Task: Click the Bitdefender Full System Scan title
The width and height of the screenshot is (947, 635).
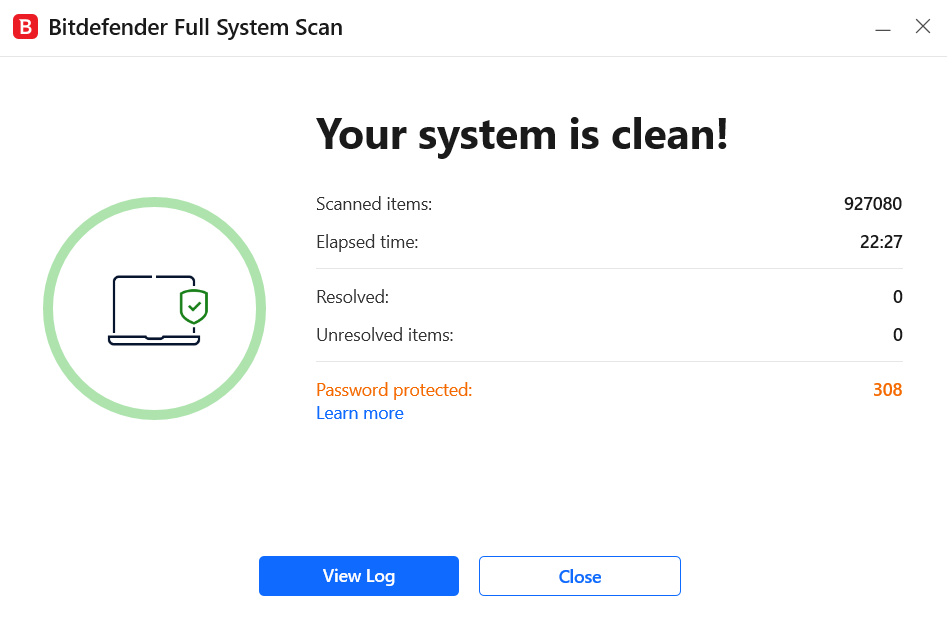Action: click(x=195, y=28)
